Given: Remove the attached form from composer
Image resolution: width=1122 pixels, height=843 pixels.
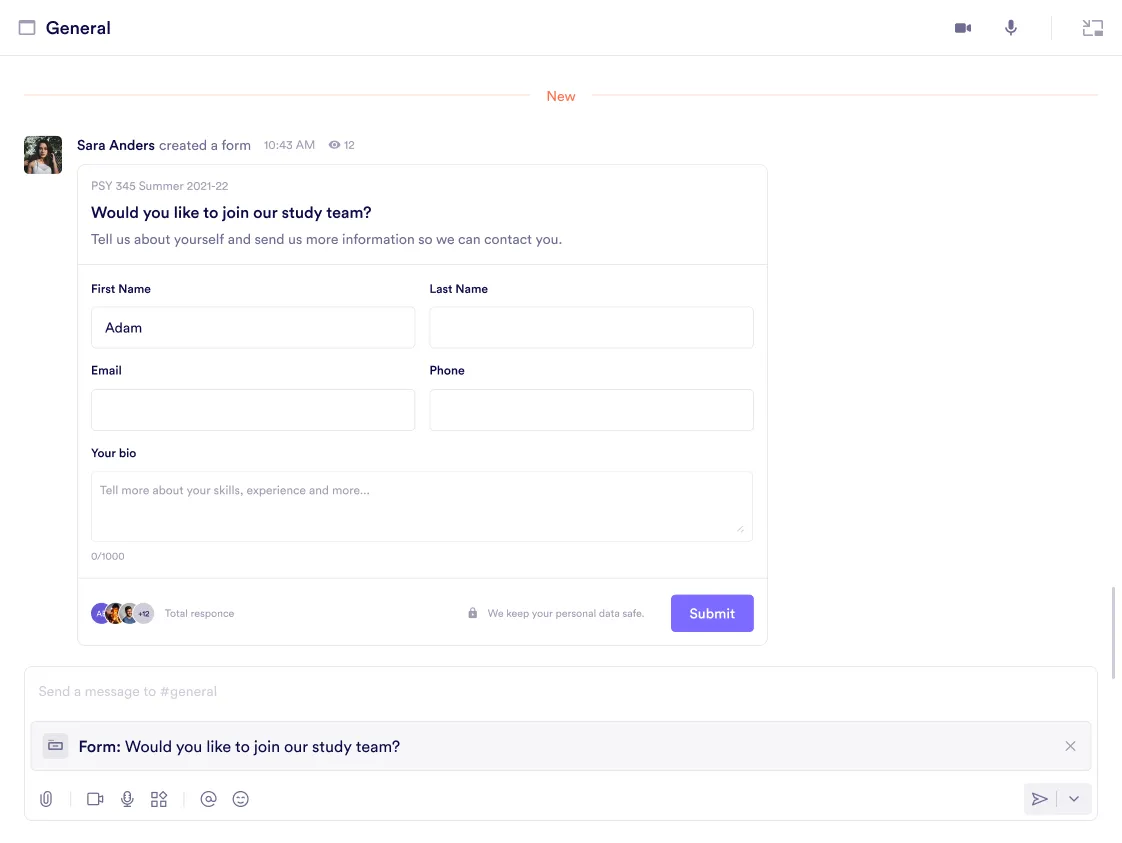Looking at the screenshot, I should [x=1070, y=746].
